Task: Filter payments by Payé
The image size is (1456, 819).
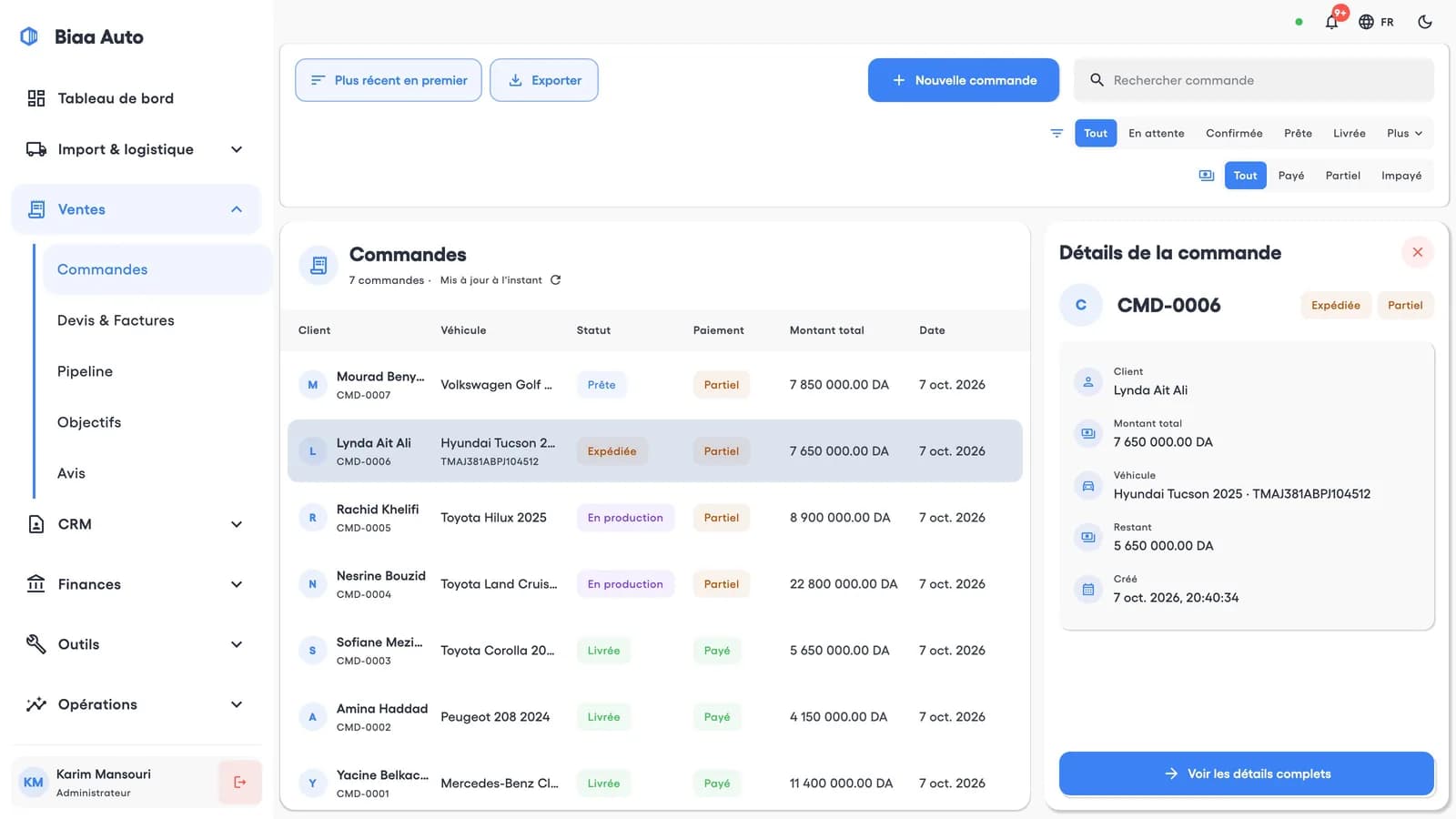Action: tap(1290, 176)
